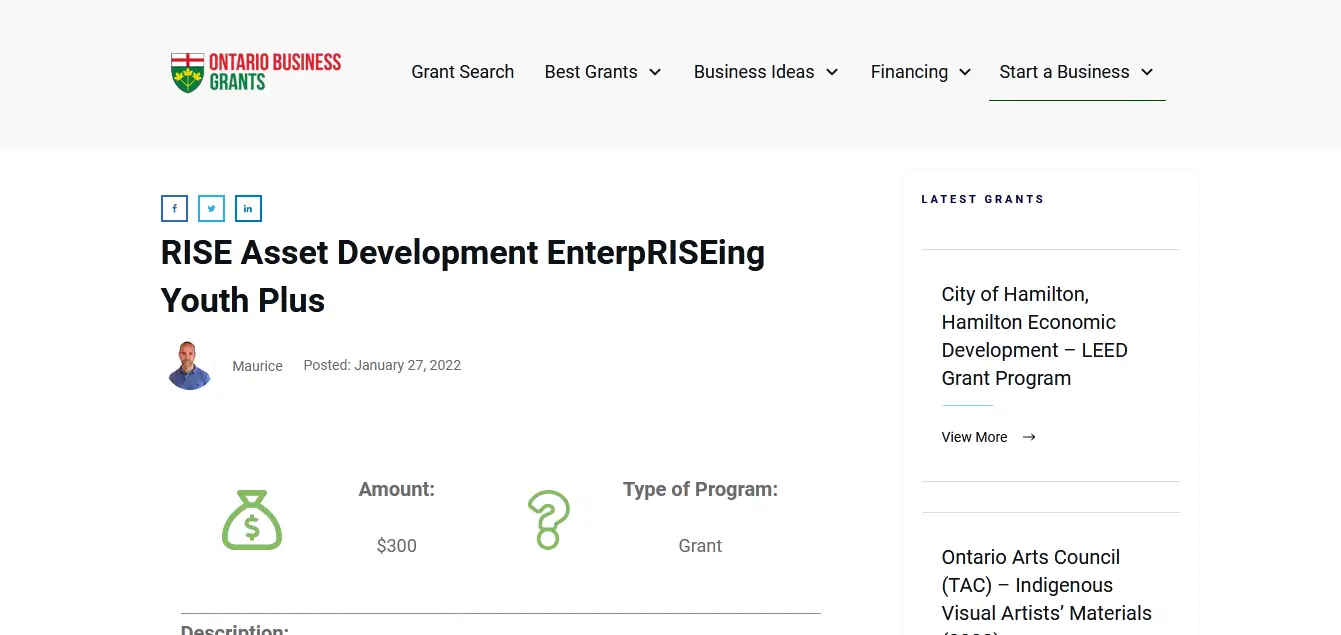Open the Hamilton LEED Grant Program link
Screen dimensions: 1341x635
click(x=1034, y=336)
